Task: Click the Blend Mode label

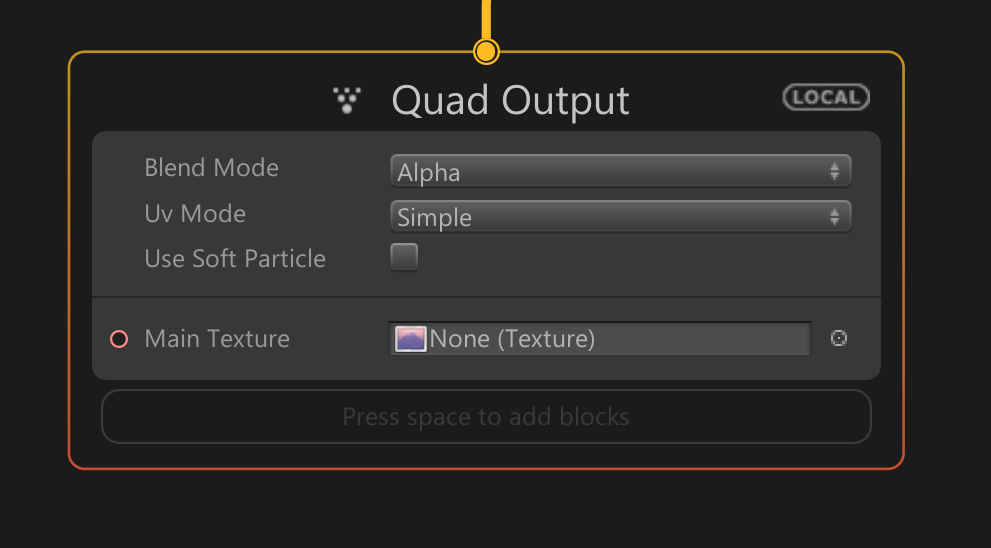Action: click(x=211, y=168)
